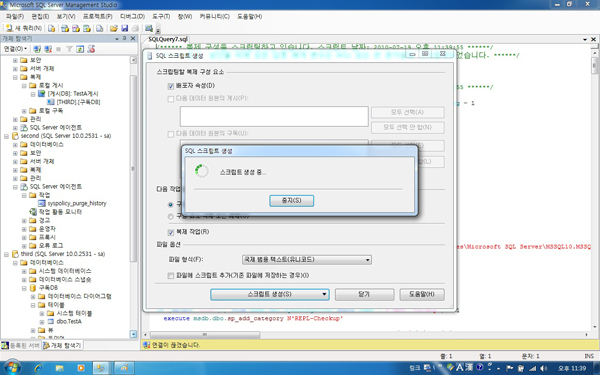Click the Windows Start orb

pyautogui.click(x=12, y=368)
